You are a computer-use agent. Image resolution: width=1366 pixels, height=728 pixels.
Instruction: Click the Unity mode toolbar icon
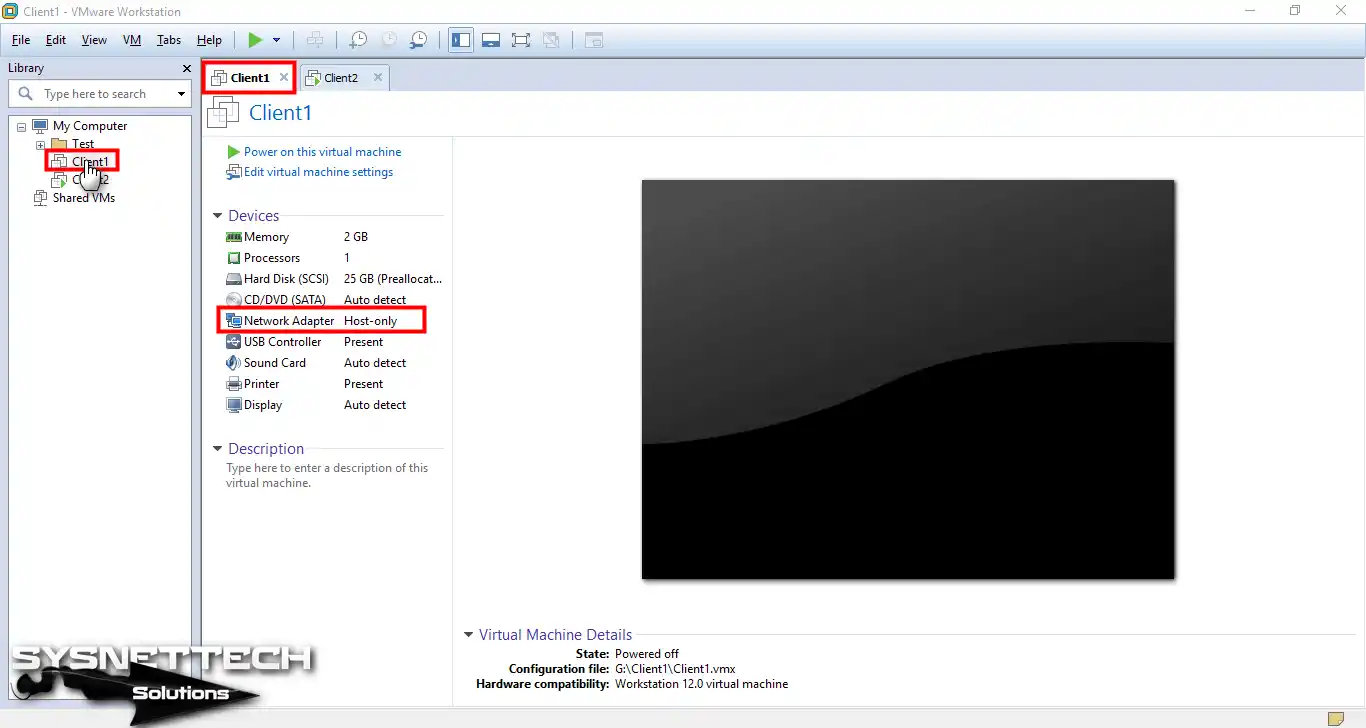[551, 40]
